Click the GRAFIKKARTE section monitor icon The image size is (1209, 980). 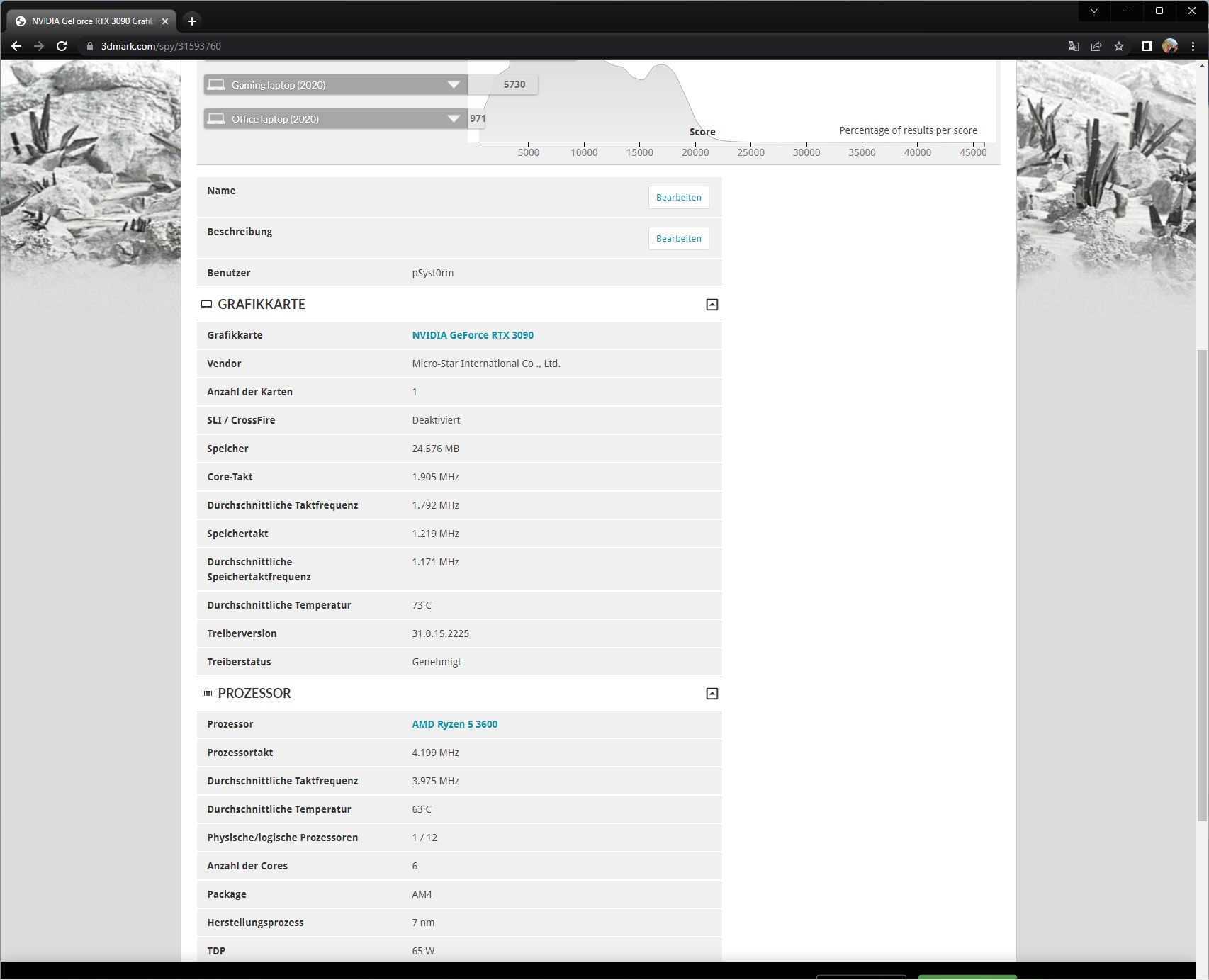[207, 305]
